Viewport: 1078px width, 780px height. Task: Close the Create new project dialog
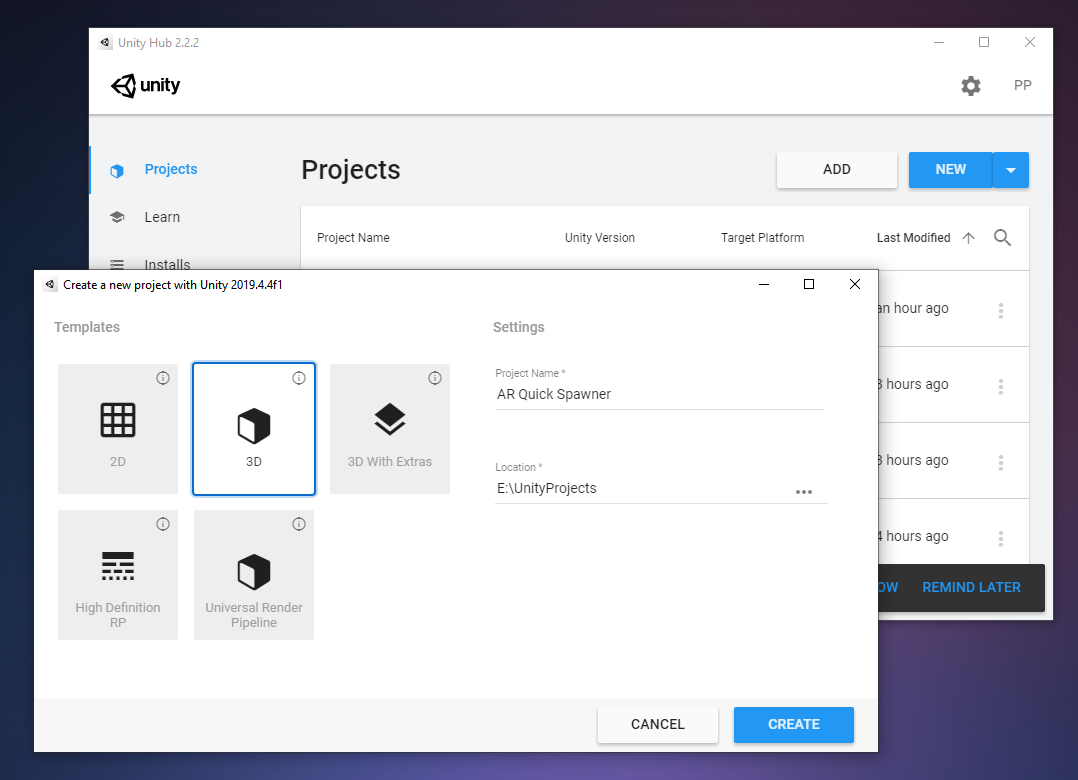click(855, 285)
